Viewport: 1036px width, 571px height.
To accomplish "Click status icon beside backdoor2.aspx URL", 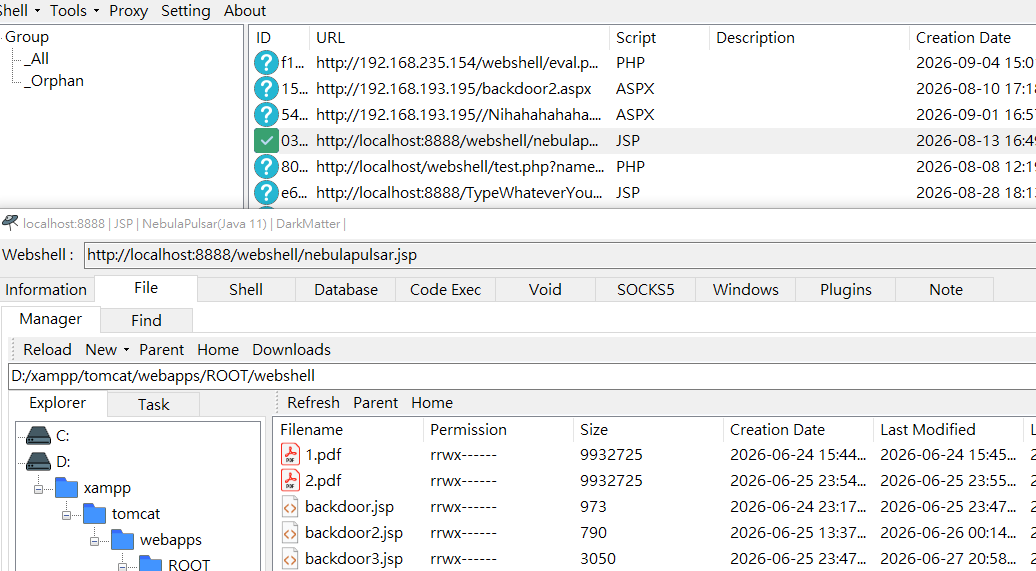I will [266, 89].
